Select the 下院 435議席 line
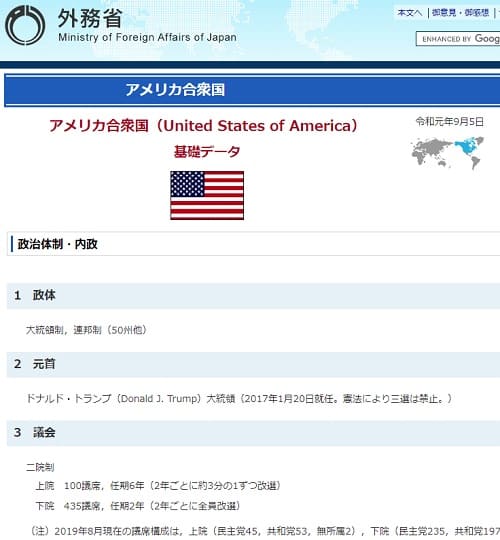Screen dimensions: 500x540 point(138,506)
